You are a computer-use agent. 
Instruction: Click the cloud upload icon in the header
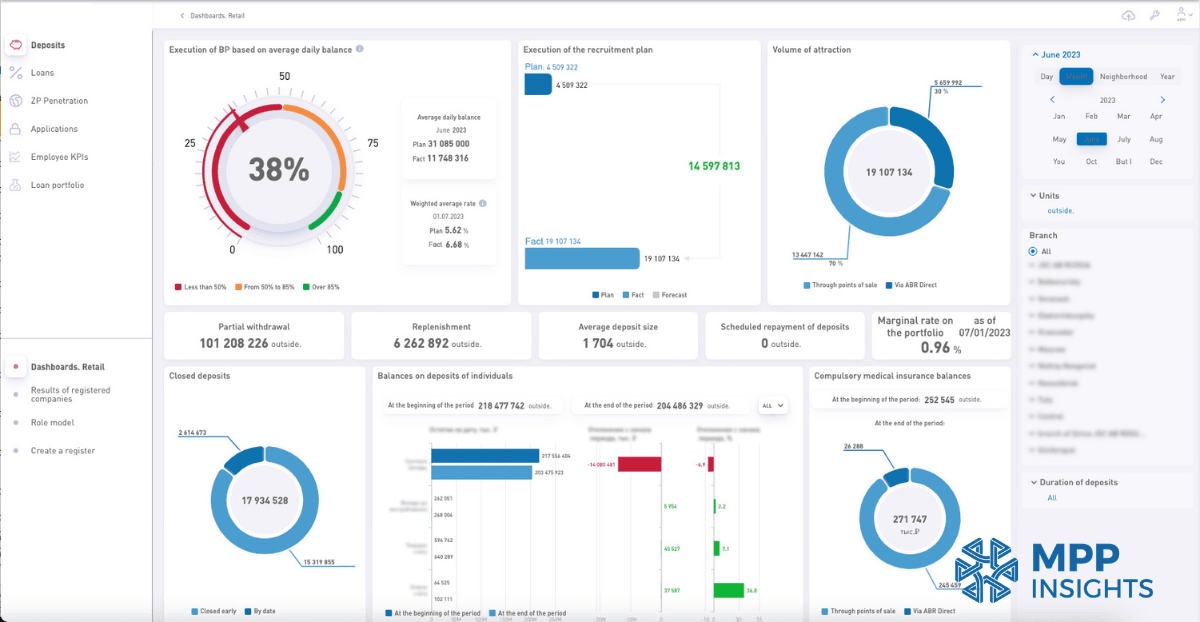pos(1129,15)
